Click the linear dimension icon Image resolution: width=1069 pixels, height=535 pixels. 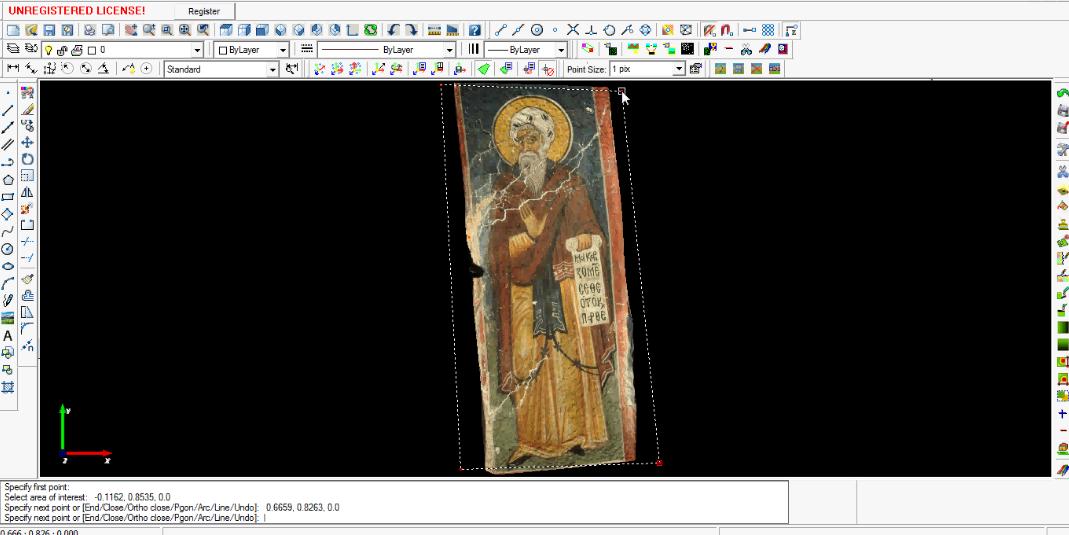pyautogui.click(x=13, y=68)
